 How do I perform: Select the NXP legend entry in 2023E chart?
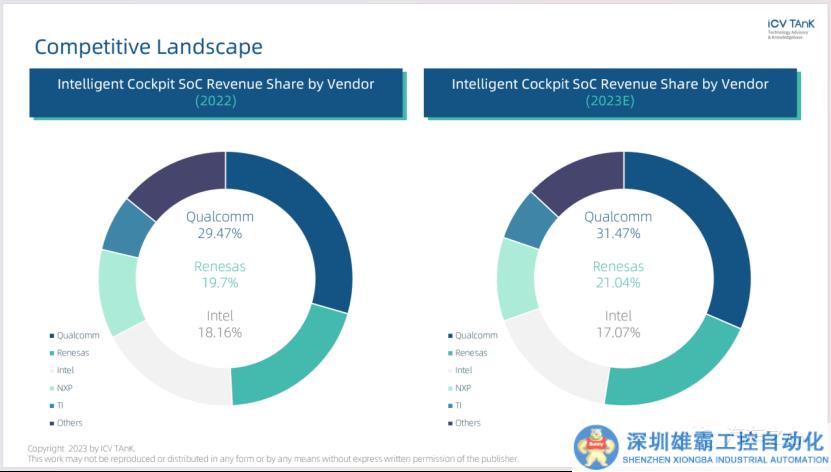[462, 388]
